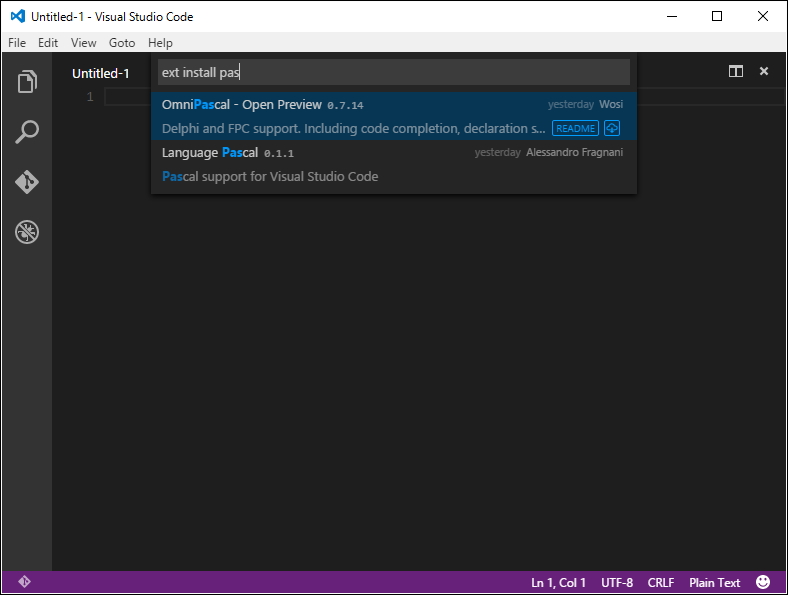788x595 pixels.
Task: Install OmniPascal via cloud download icon
Action: coord(612,128)
